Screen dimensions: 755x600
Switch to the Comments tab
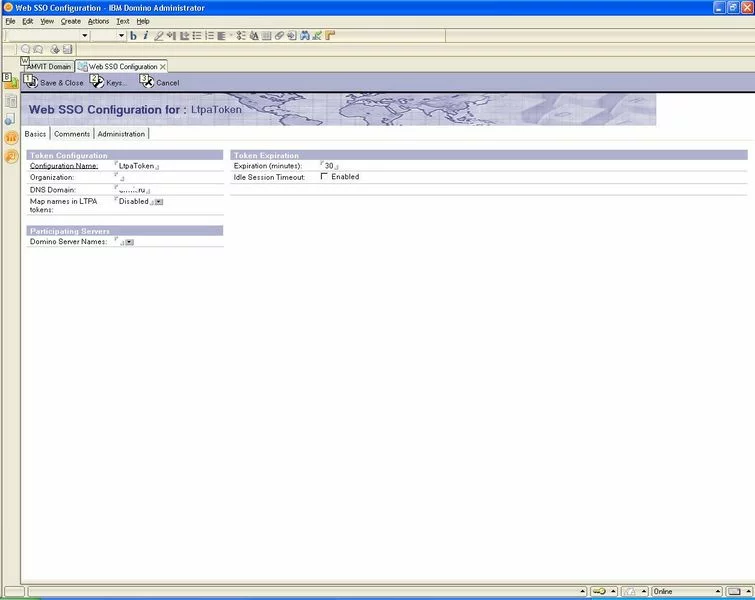pos(72,134)
